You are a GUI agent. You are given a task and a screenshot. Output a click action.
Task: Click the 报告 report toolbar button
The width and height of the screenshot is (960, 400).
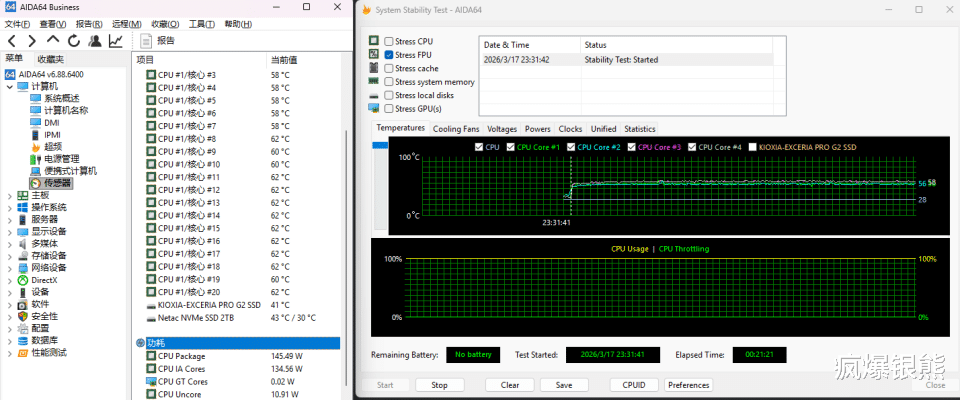pyautogui.click(x=157, y=41)
